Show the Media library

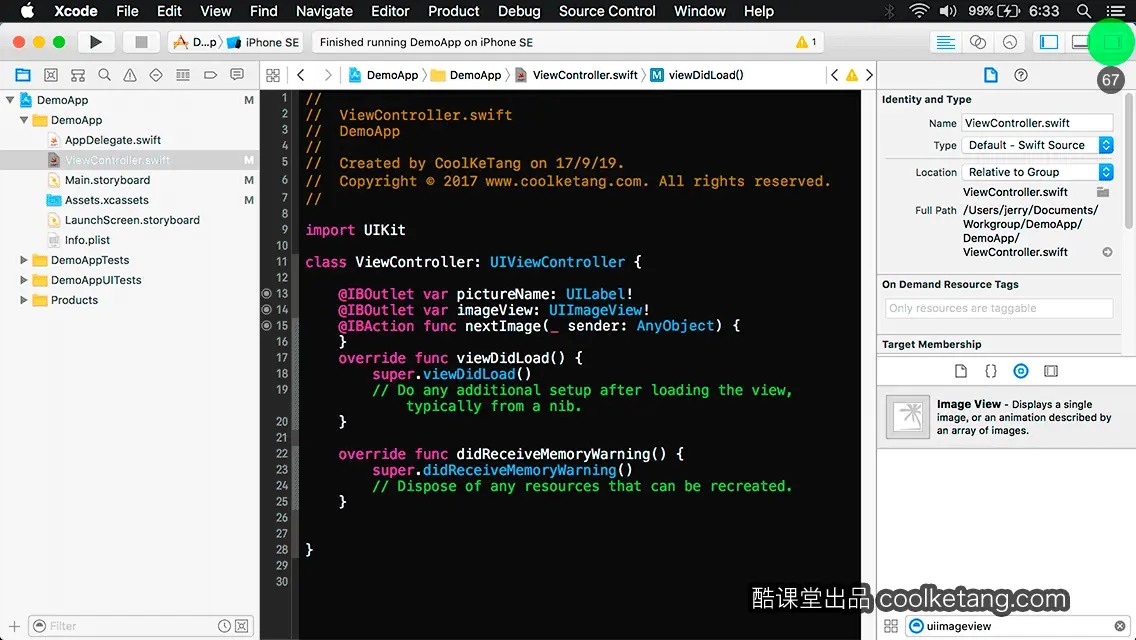point(1051,371)
